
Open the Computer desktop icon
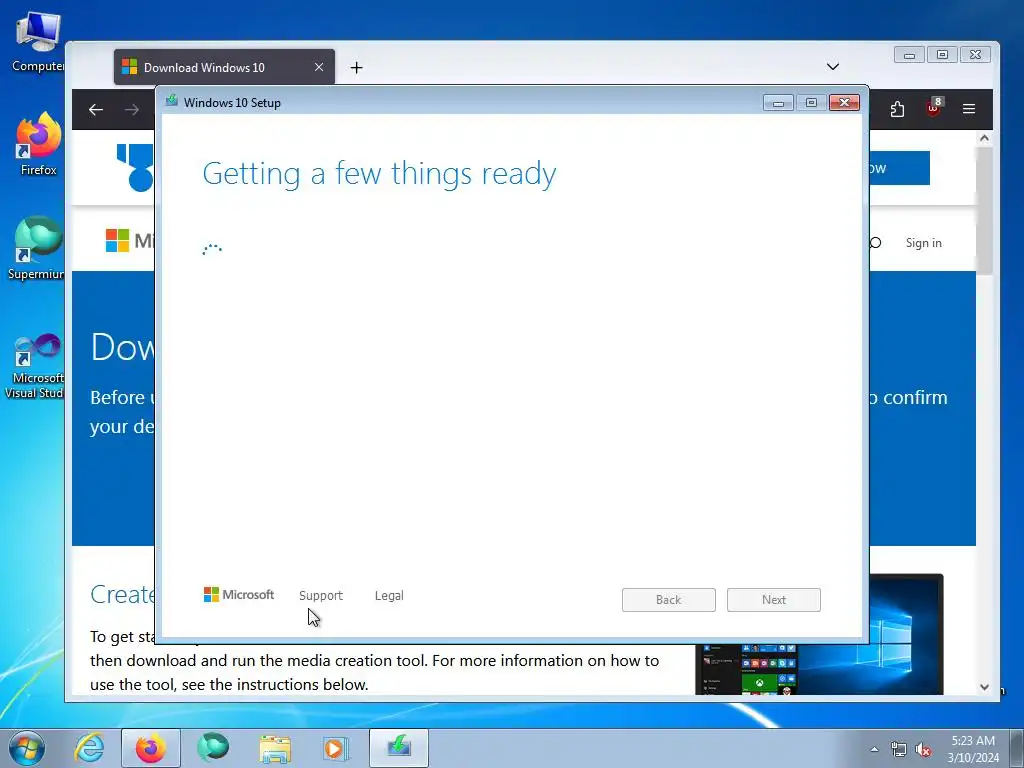pos(37,42)
